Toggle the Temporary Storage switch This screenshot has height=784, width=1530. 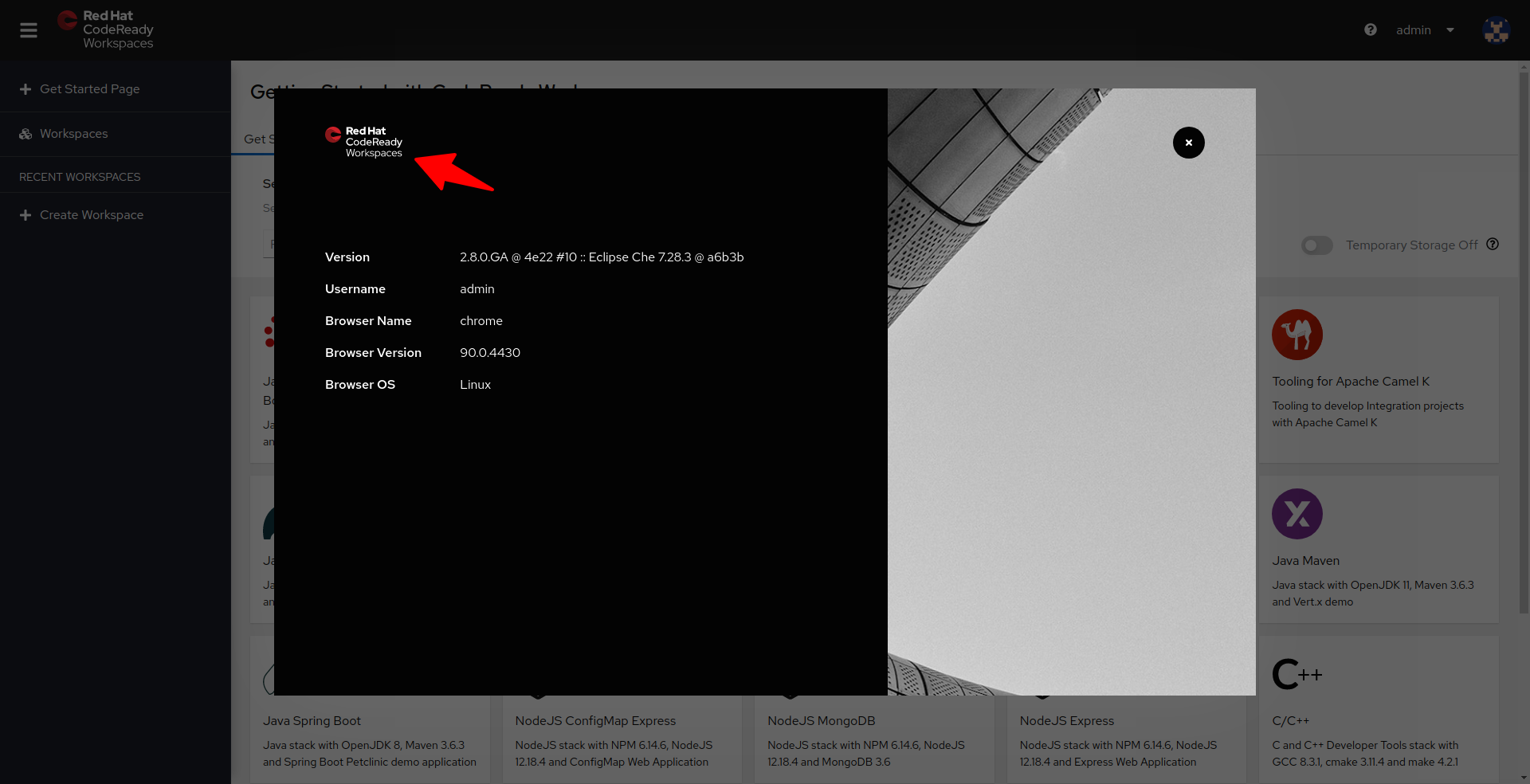point(1317,245)
